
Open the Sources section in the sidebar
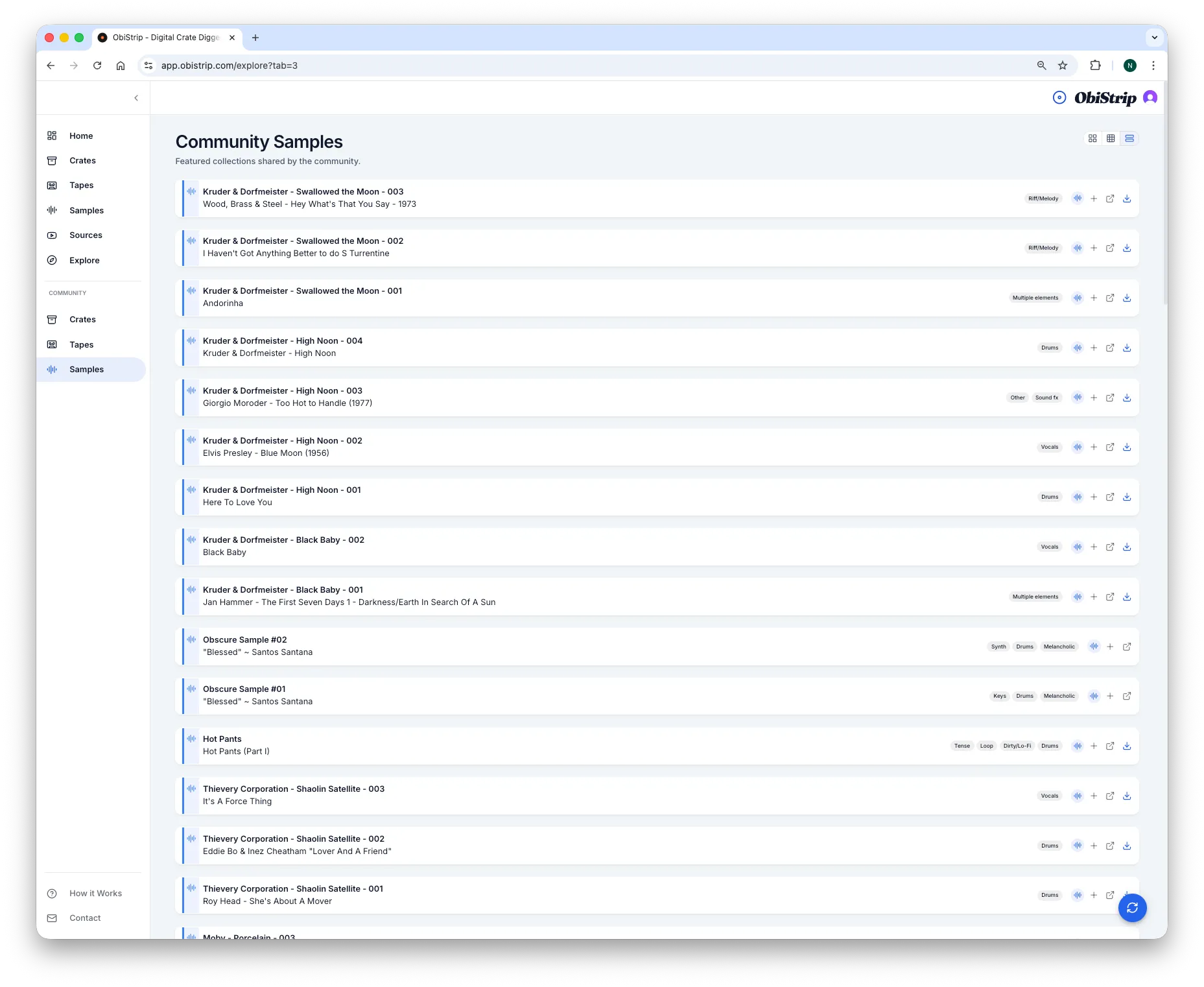[x=86, y=235]
